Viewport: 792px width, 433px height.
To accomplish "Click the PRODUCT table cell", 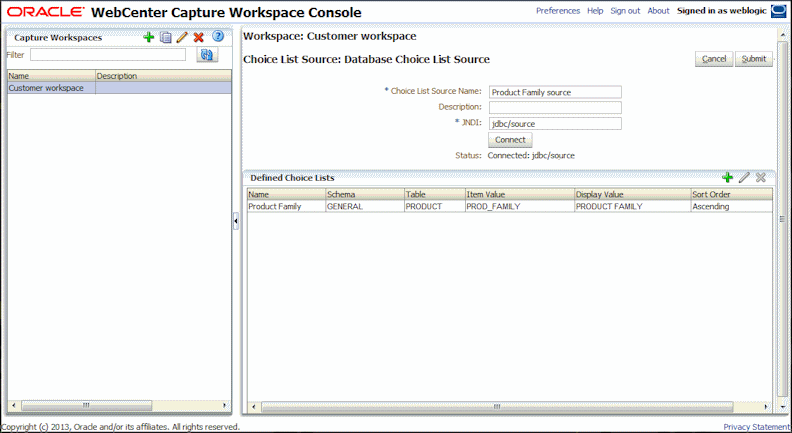I will click(x=434, y=207).
